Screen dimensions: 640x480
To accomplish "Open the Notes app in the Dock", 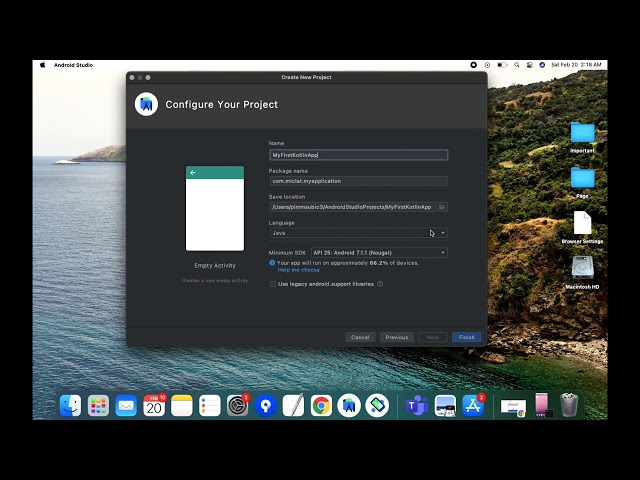I will tap(182, 405).
